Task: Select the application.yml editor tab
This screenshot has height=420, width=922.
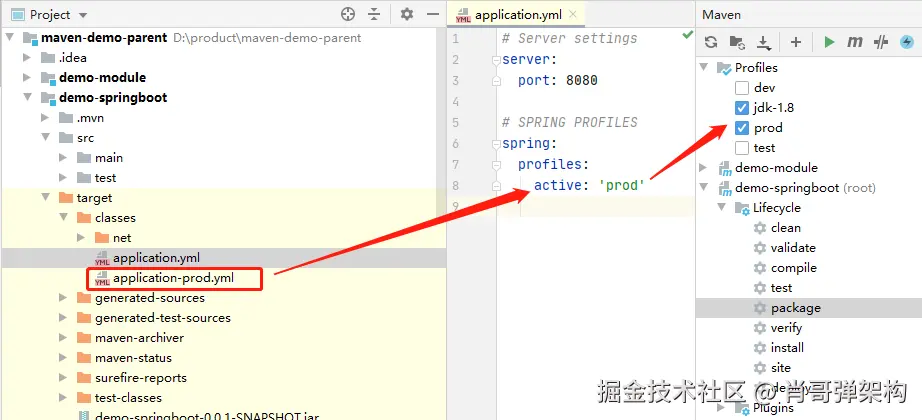Action: [516, 15]
